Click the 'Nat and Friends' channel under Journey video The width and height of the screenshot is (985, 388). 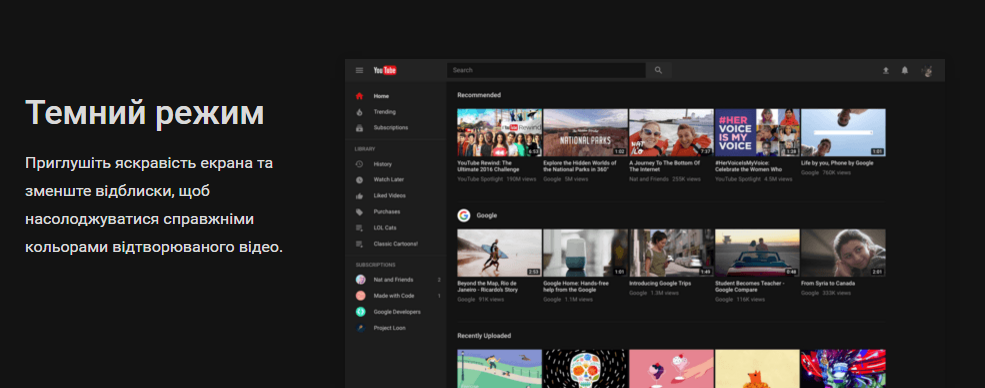pyautogui.click(x=648, y=180)
